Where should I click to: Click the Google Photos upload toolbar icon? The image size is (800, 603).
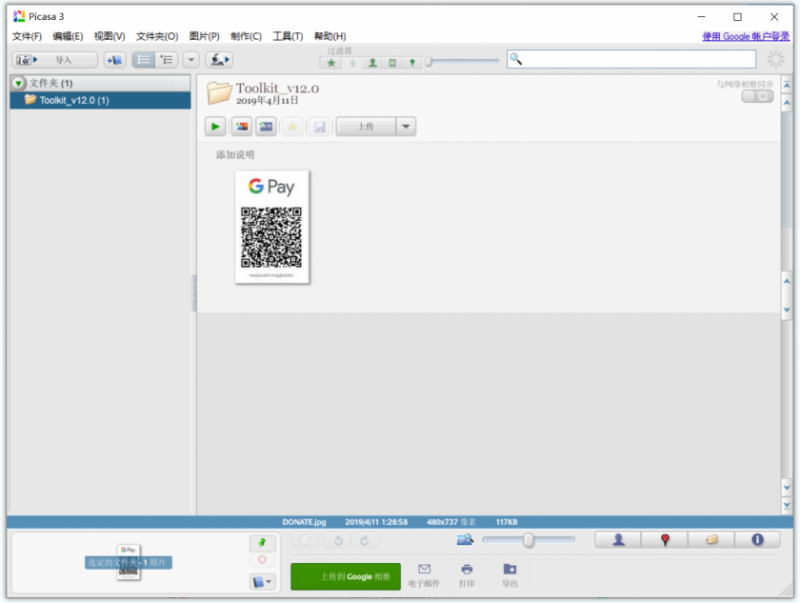[x=220, y=60]
